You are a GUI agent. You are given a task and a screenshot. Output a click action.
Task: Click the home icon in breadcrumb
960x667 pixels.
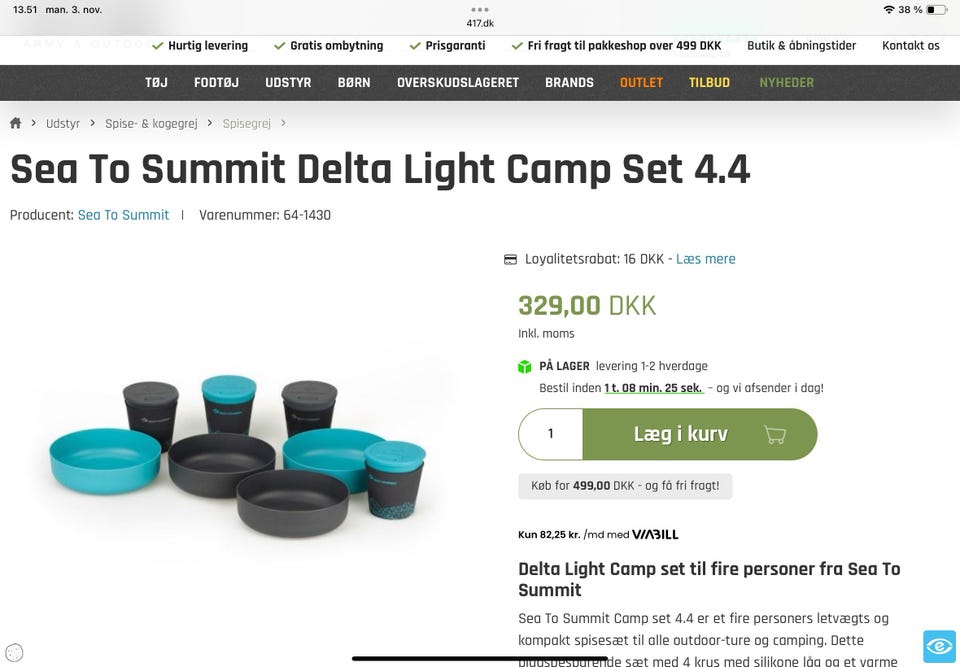[x=15, y=123]
